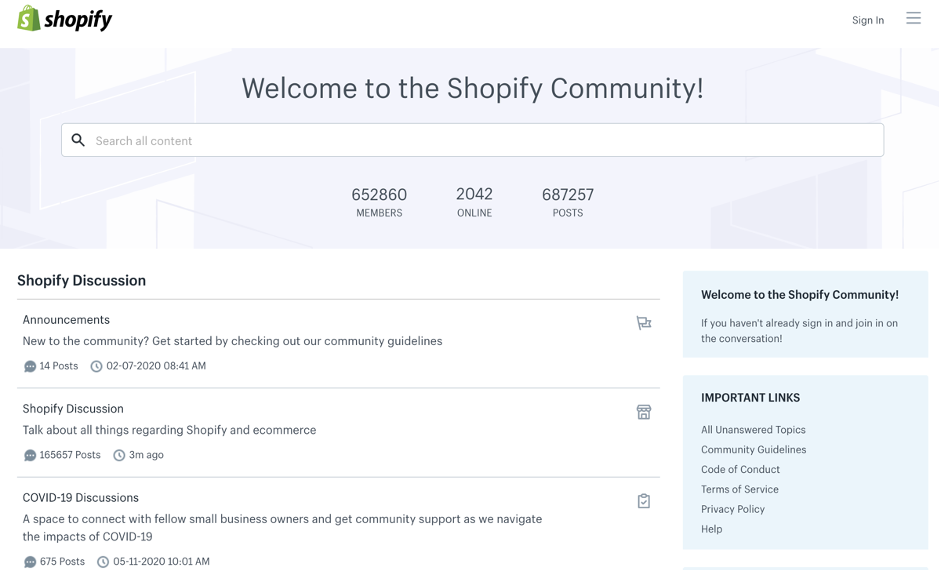The height and width of the screenshot is (570, 939).
Task: Click the clock icon beside 3m ago
Action: click(x=119, y=456)
